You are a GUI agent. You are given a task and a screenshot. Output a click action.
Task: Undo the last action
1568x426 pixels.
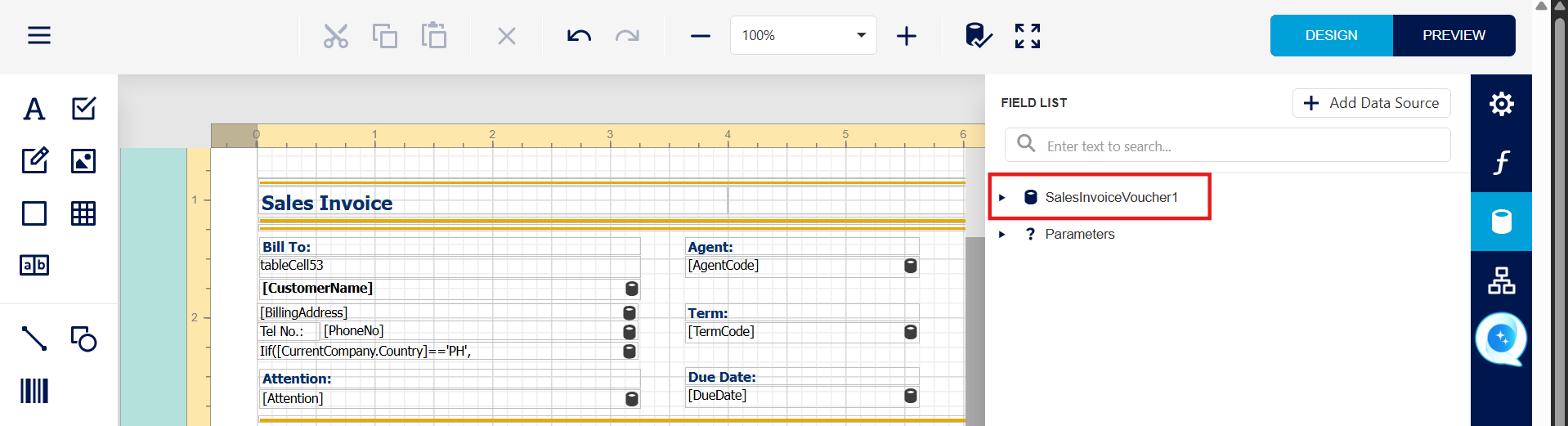pyautogui.click(x=579, y=36)
